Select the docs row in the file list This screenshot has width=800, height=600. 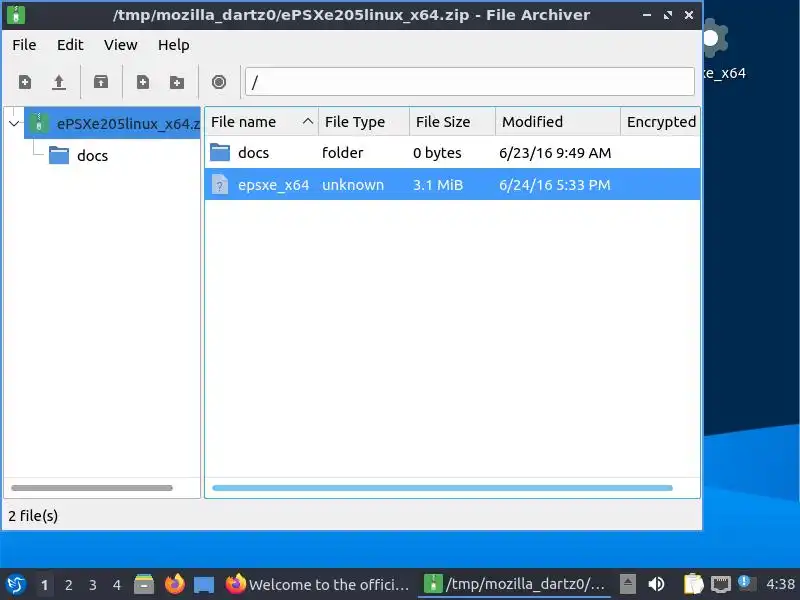pyautogui.click(x=452, y=153)
